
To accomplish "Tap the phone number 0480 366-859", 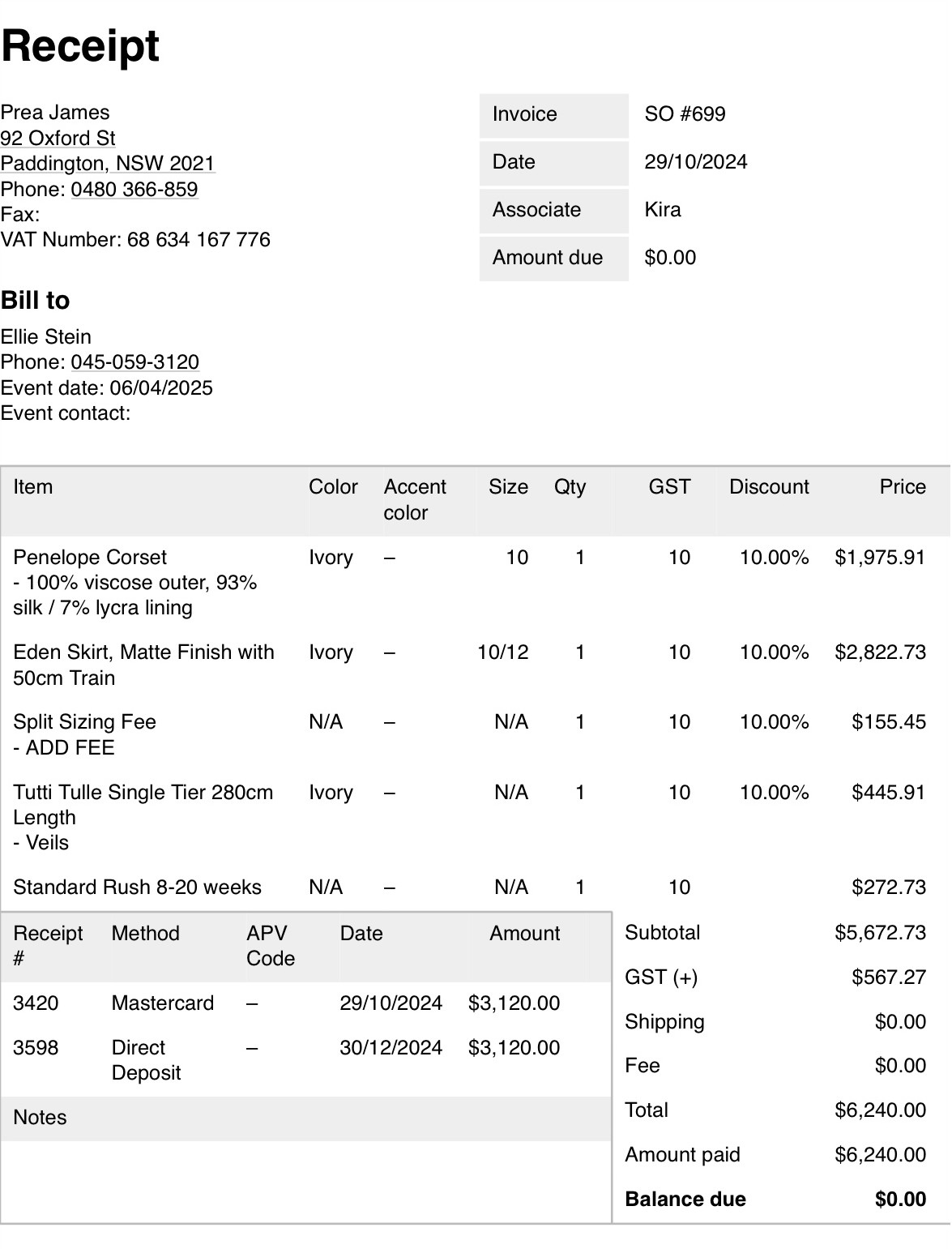I will click(x=134, y=189).
